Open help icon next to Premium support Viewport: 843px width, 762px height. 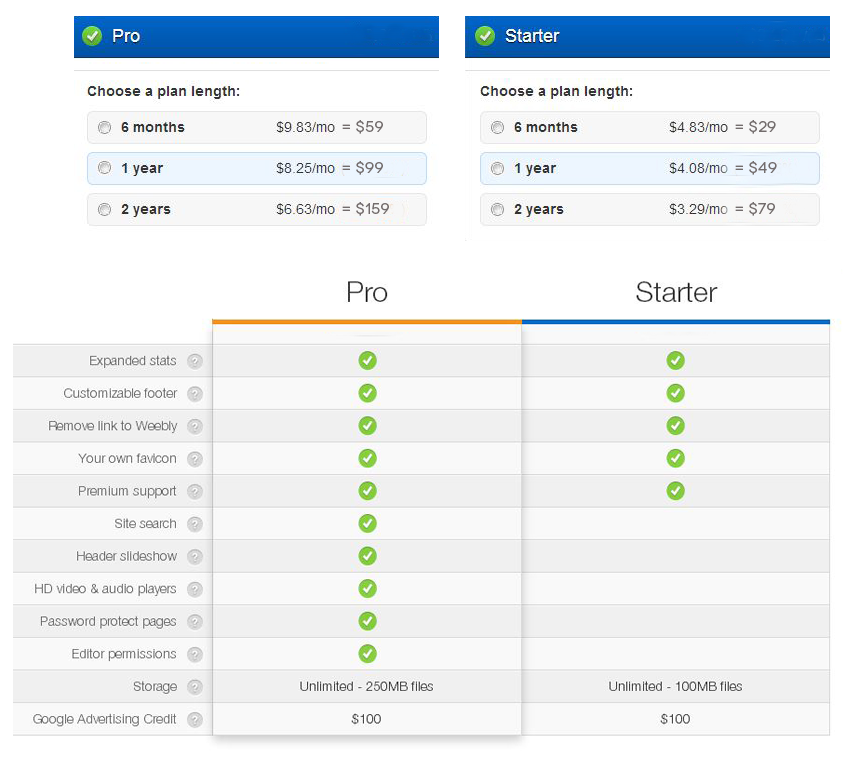195,492
